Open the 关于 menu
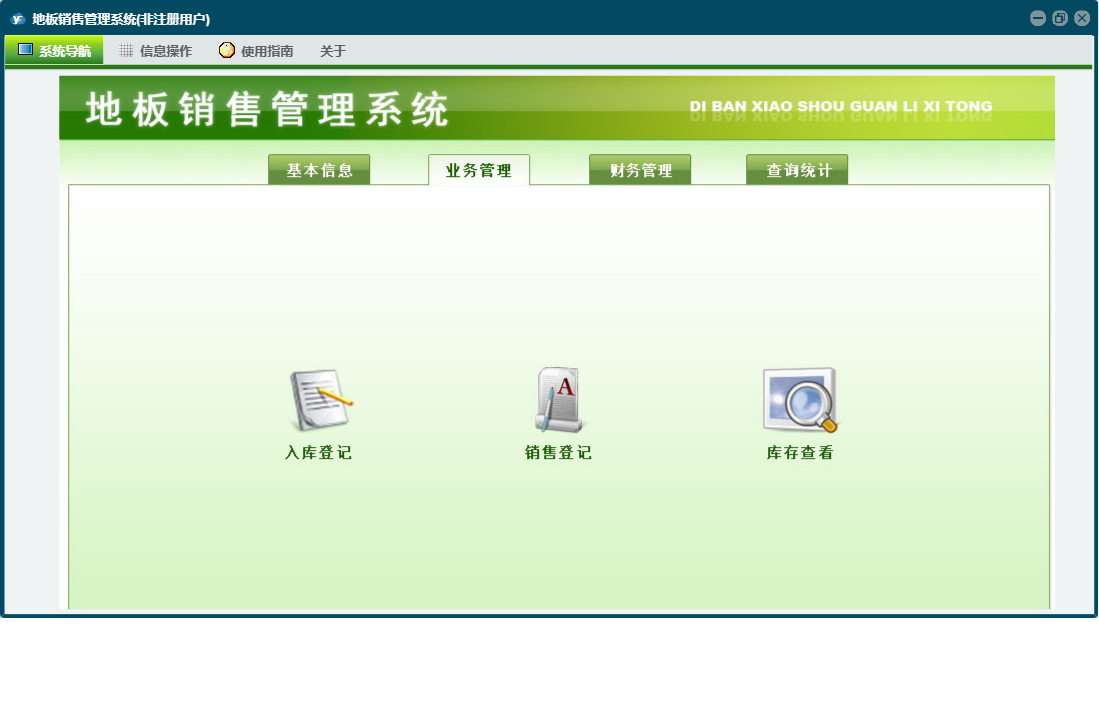The image size is (1099, 723). click(333, 50)
